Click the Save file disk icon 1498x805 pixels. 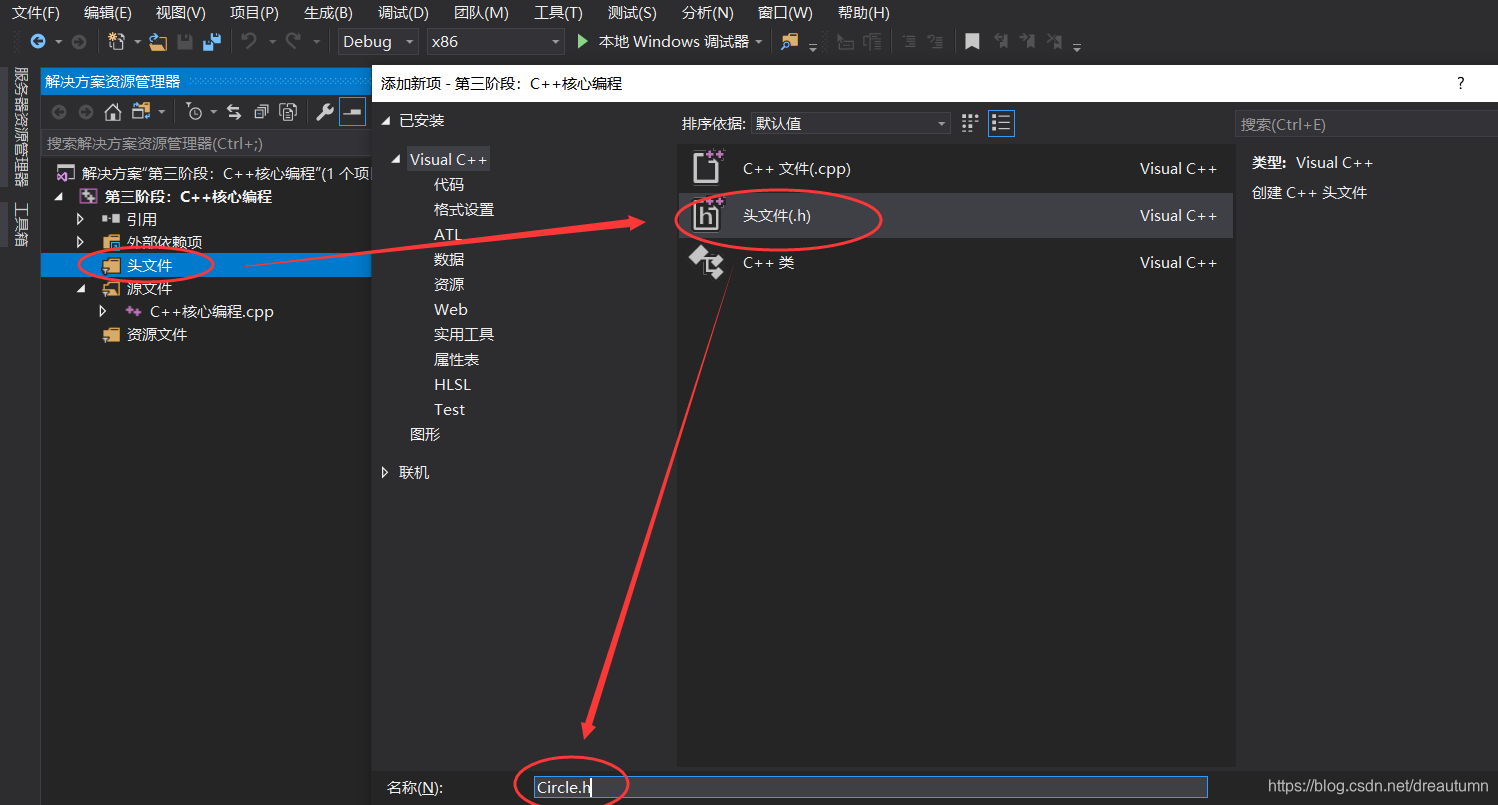click(x=185, y=41)
